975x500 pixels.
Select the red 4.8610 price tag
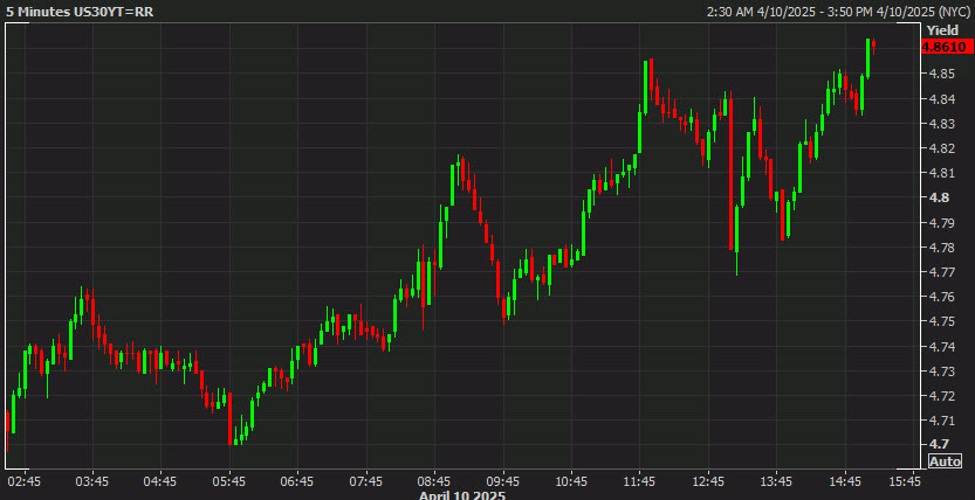[x=943, y=47]
